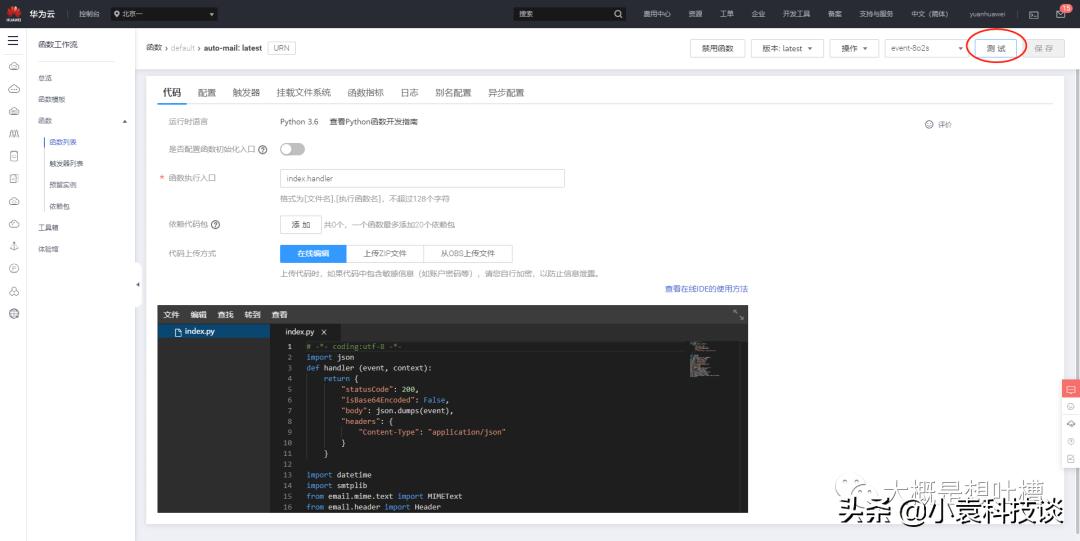Click the 添加 dependency button

(300, 225)
